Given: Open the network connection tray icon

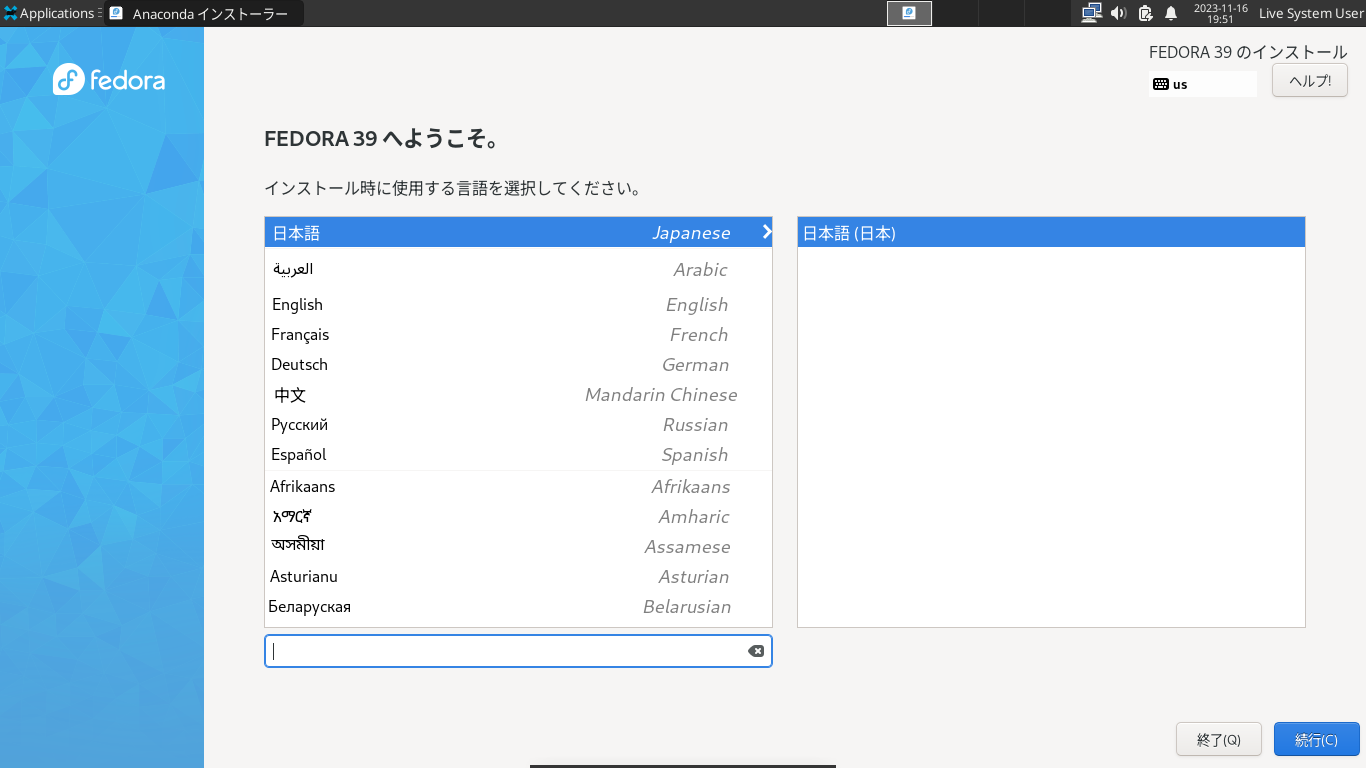Looking at the screenshot, I should 1091,13.
